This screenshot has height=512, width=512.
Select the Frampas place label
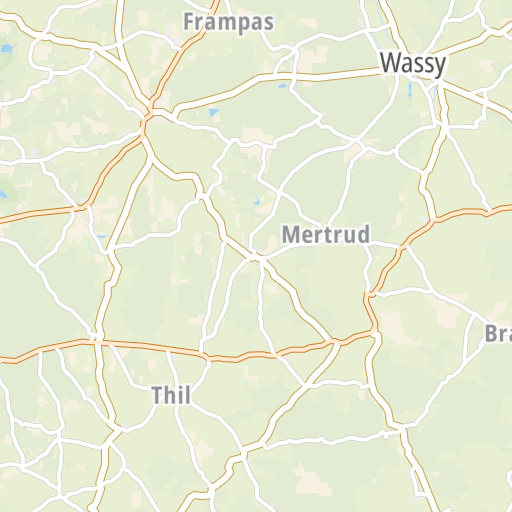point(229,22)
